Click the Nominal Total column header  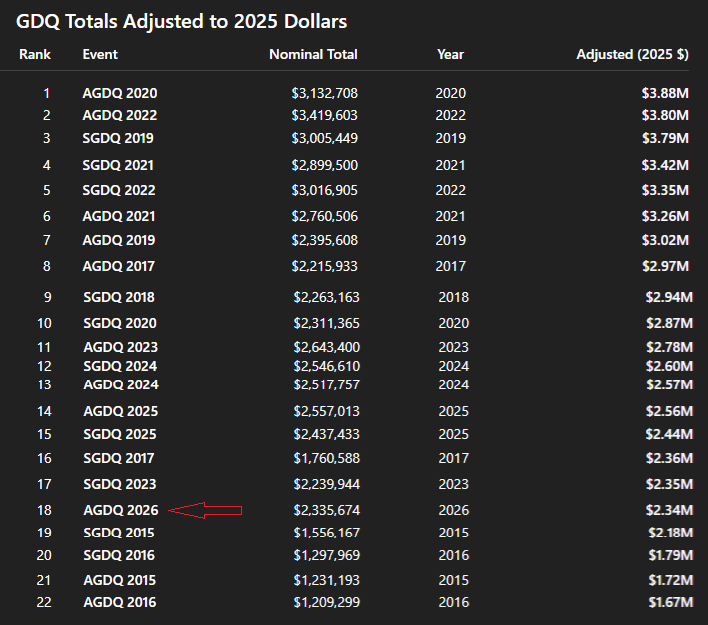313,55
